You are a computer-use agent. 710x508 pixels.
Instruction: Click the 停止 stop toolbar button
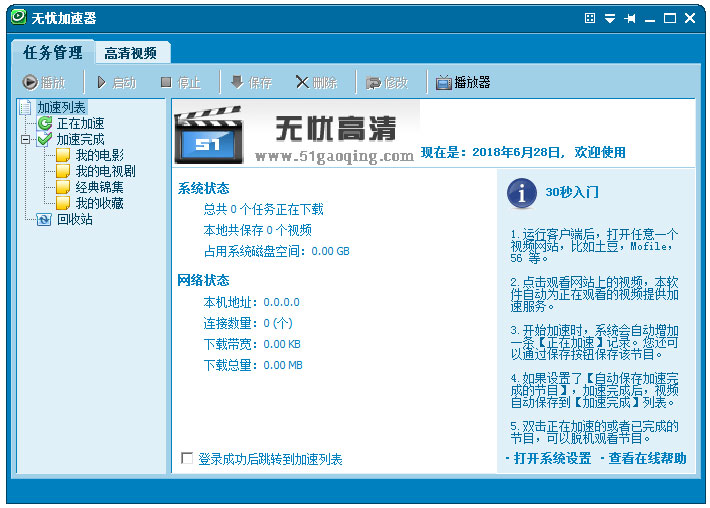[181, 82]
